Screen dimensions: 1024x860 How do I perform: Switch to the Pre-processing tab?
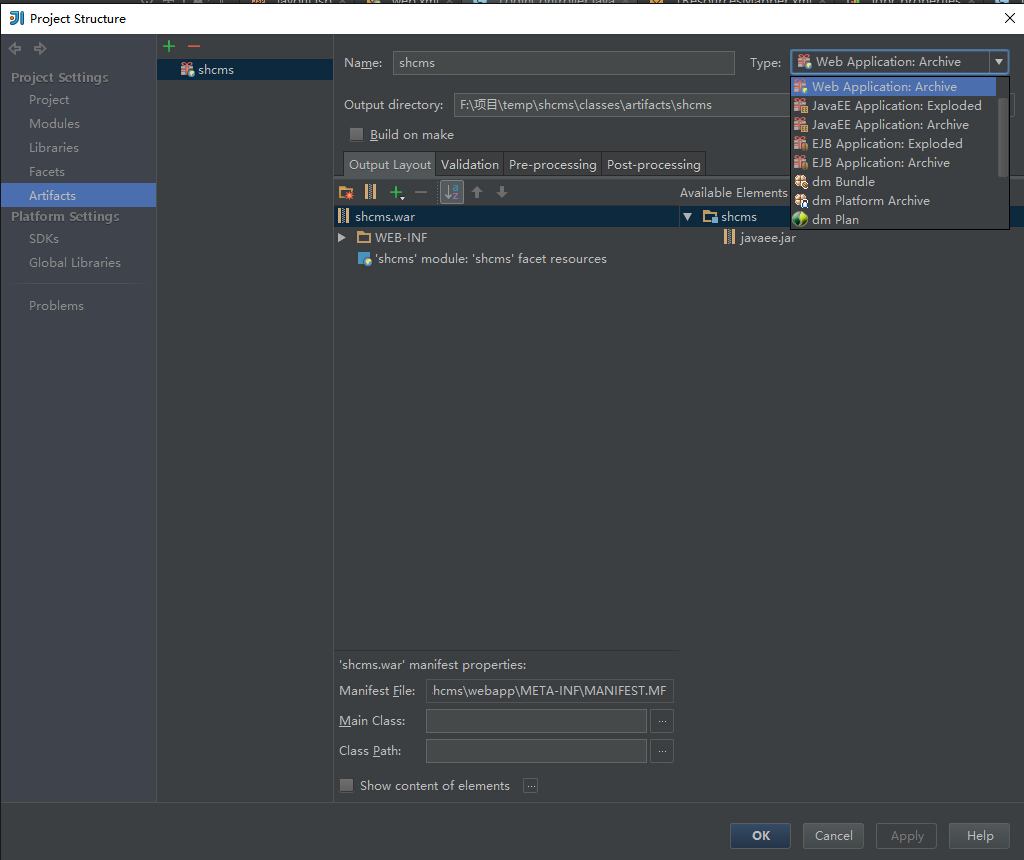(x=552, y=165)
